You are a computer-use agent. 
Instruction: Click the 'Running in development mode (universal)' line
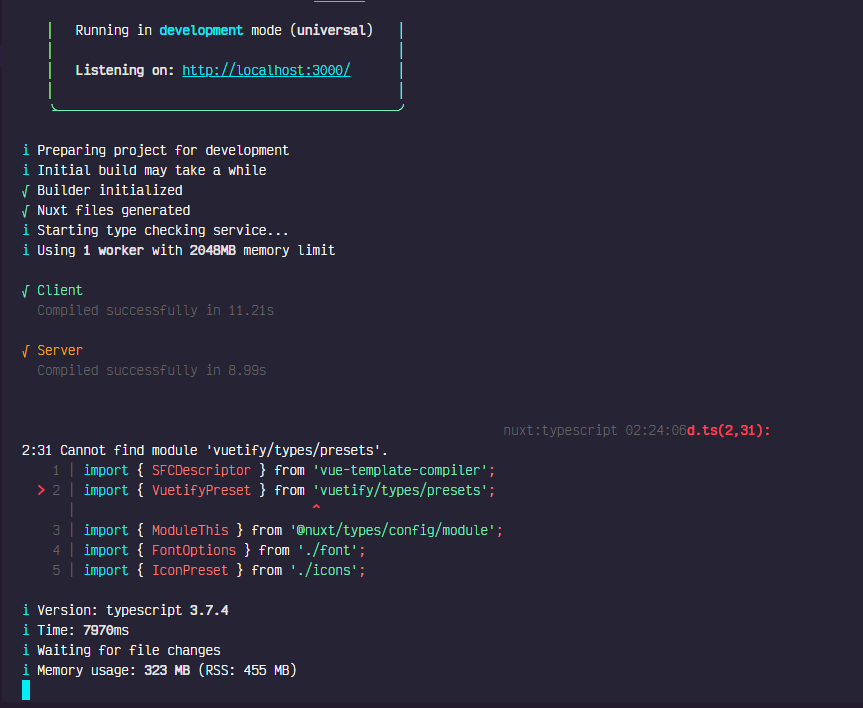coord(224,30)
